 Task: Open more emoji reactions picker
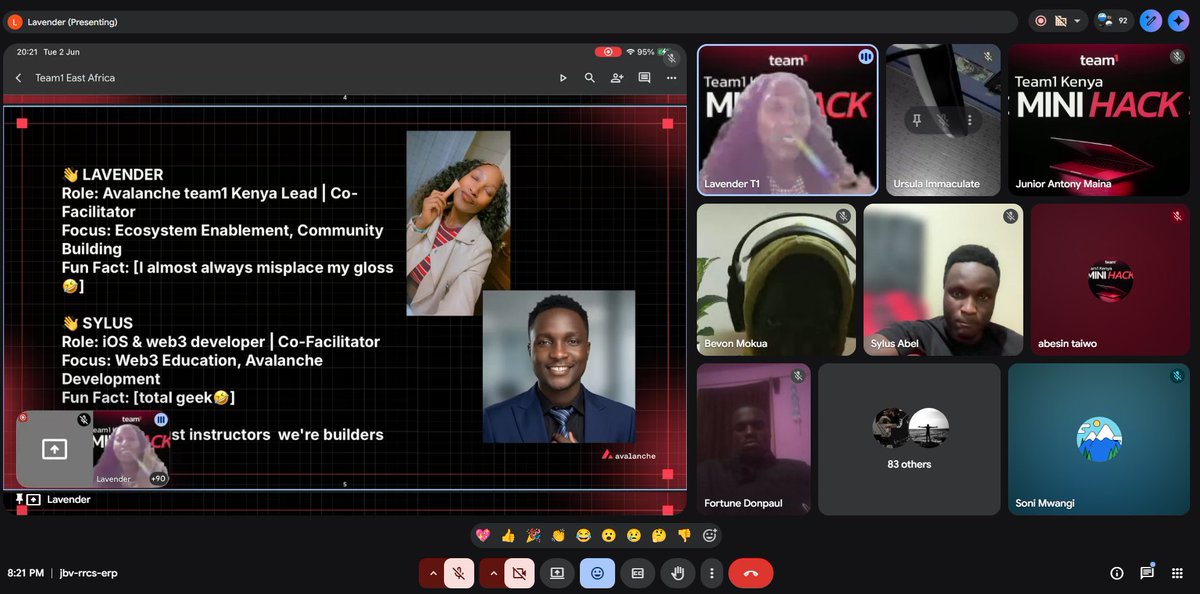(710, 535)
